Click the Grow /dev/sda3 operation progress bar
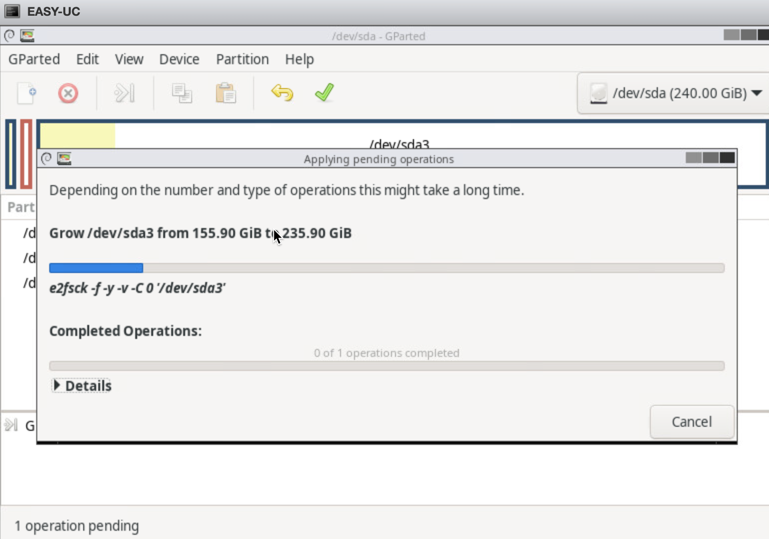Viewport: 769px width, 539px height. click(x=386, y=268)
